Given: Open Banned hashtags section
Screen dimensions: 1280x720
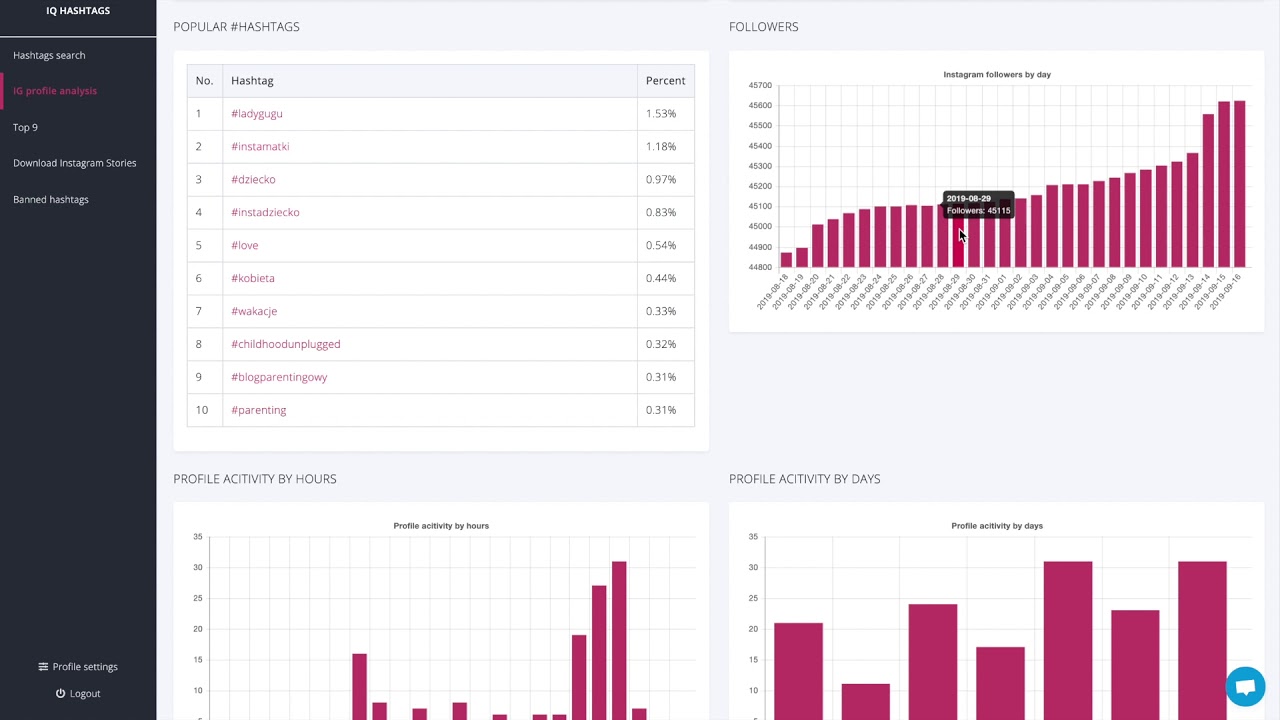Looking at the screenshot, I should coord(51,199).
